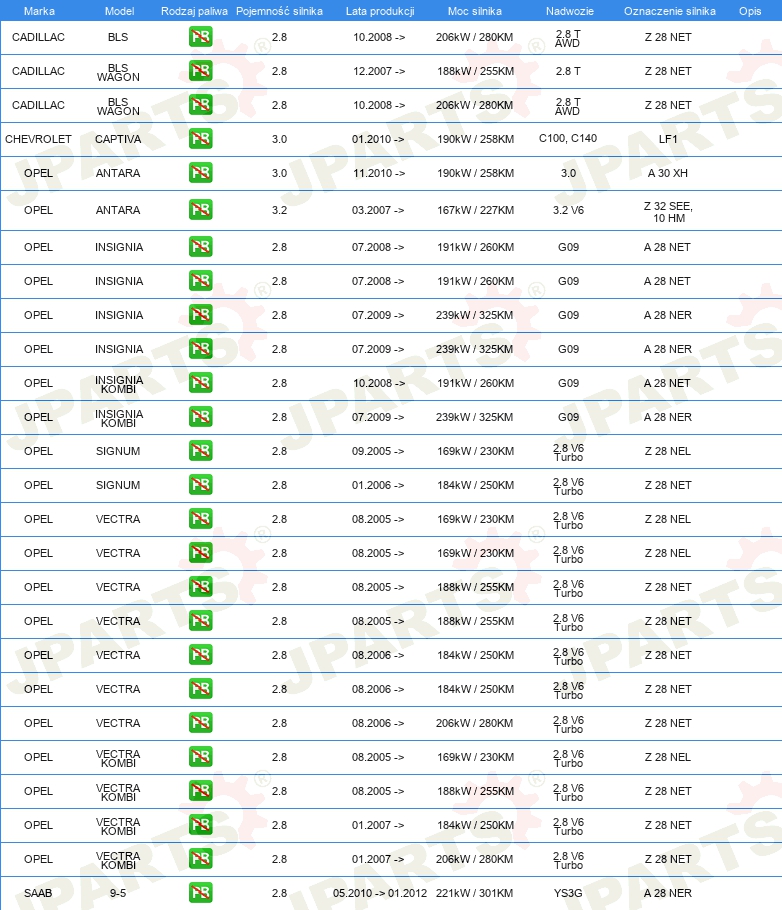
Task: Select the 167kW / 227KM power cell
Action: [x=475, y=210]
